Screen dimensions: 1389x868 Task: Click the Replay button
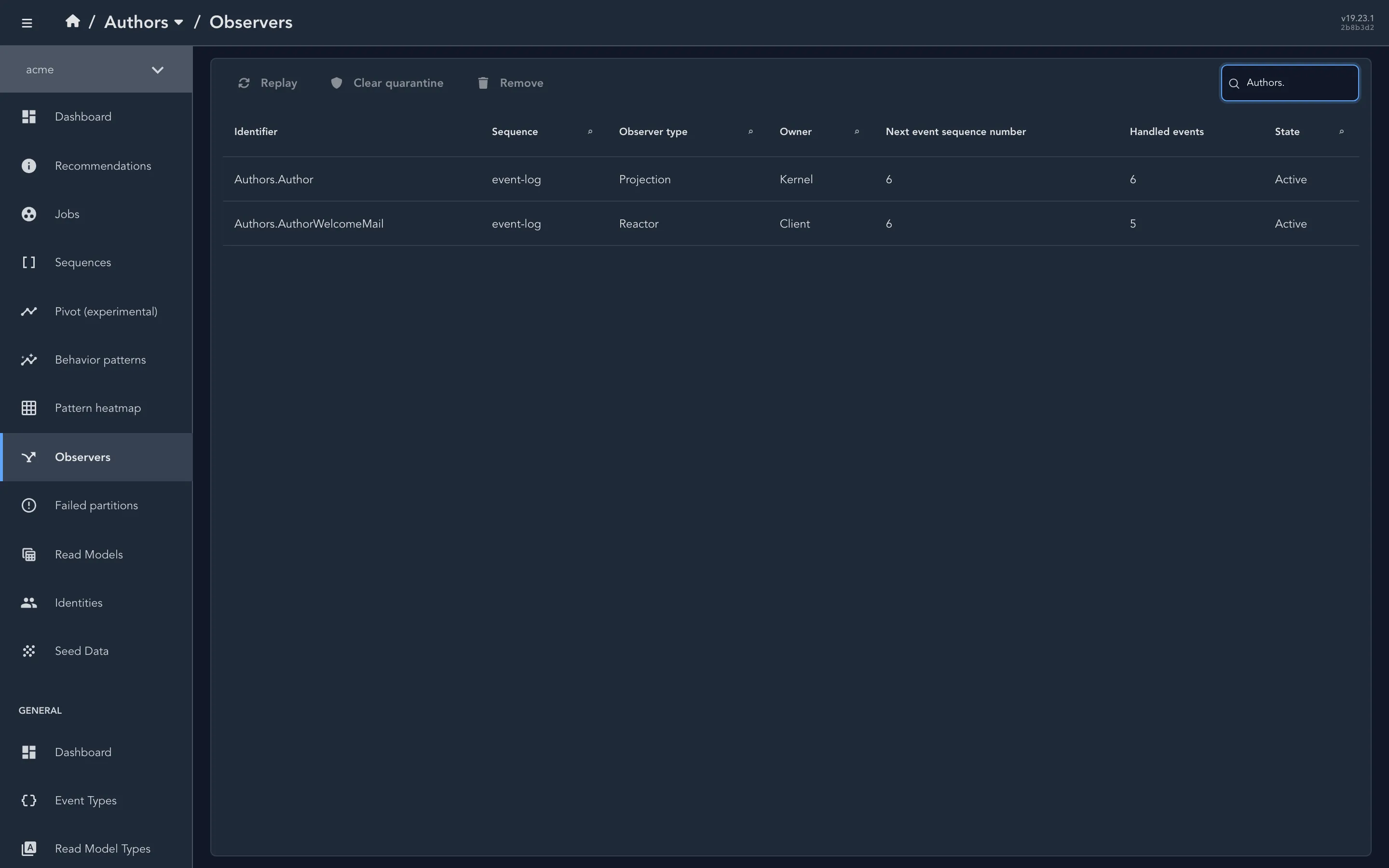(x=268, y=83)
